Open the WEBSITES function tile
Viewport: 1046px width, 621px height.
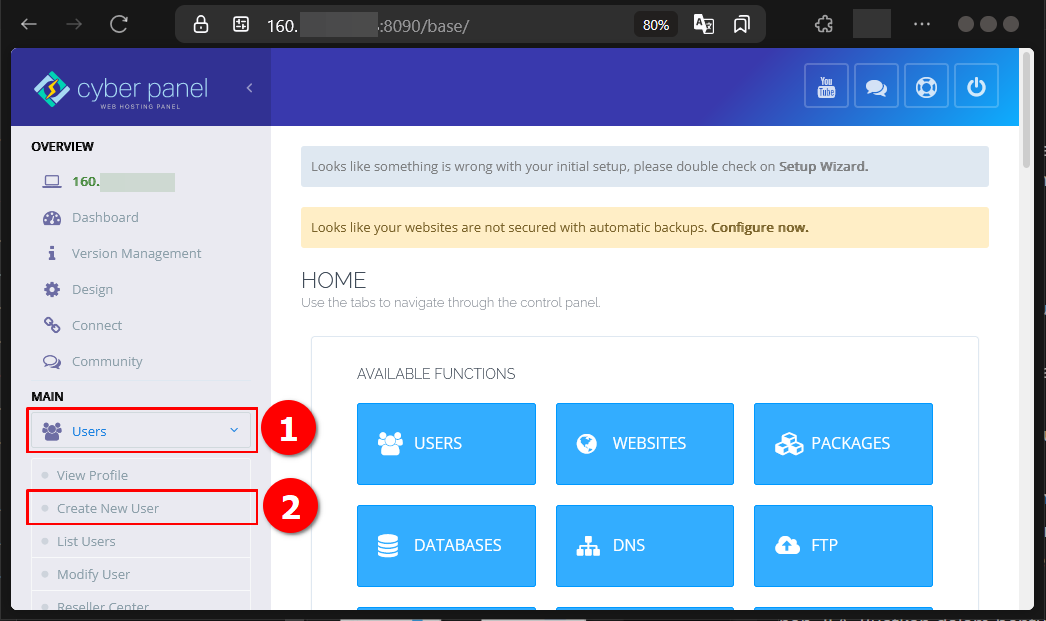tap(644, 444)
